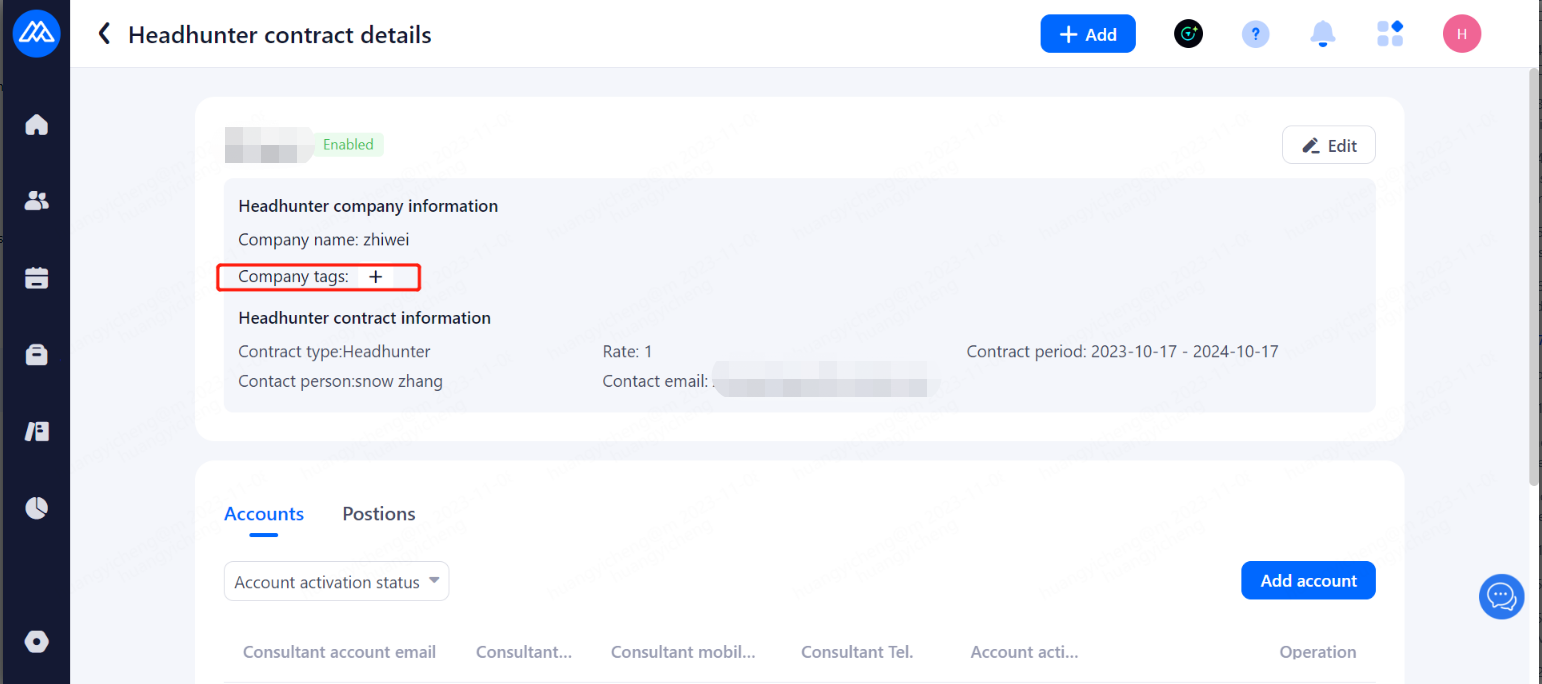Click the Moka logo icon
This screenshot has width=1542, height=684.
[37, 34]
